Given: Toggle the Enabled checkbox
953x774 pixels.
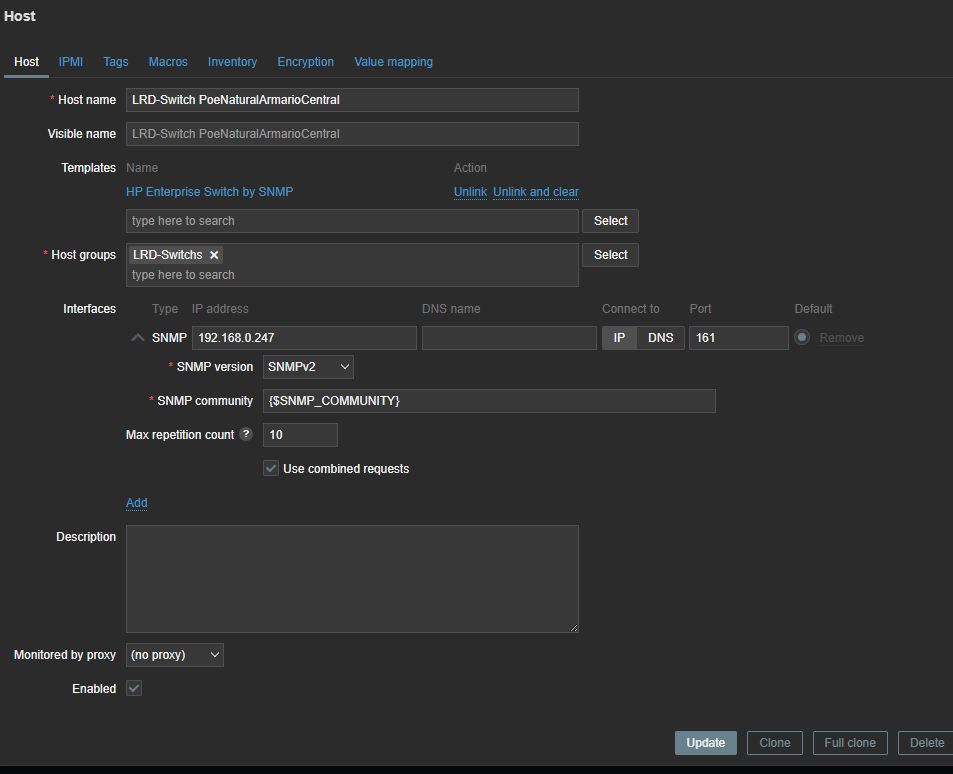Looking at the screenshot, I should (134, 688).
